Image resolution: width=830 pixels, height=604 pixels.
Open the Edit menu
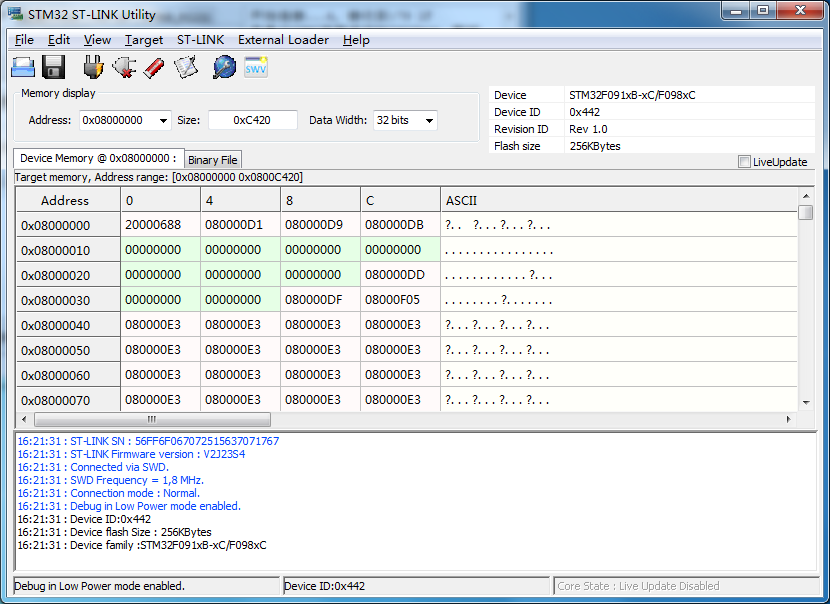[59, 40]
